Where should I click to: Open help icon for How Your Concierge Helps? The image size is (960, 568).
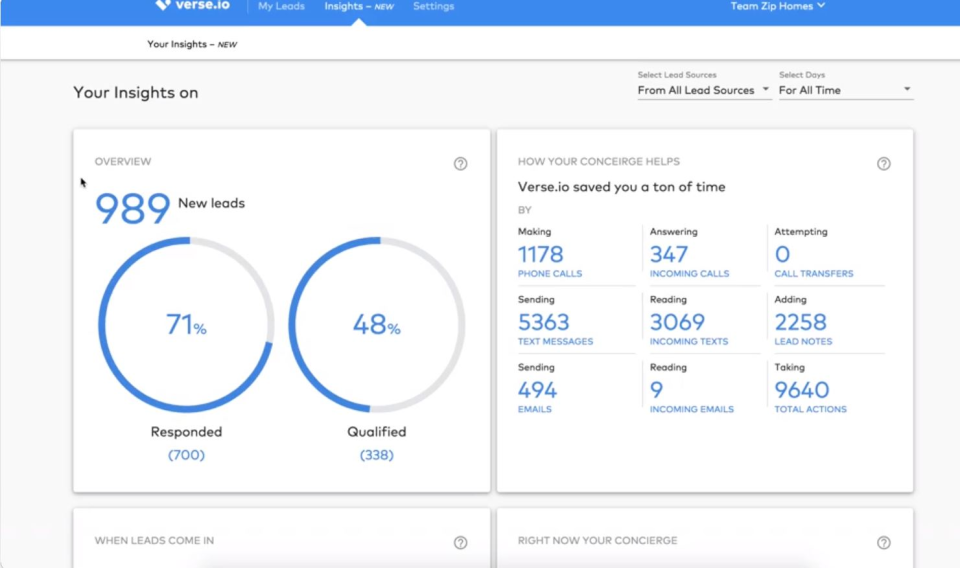(x=883, y=163)
